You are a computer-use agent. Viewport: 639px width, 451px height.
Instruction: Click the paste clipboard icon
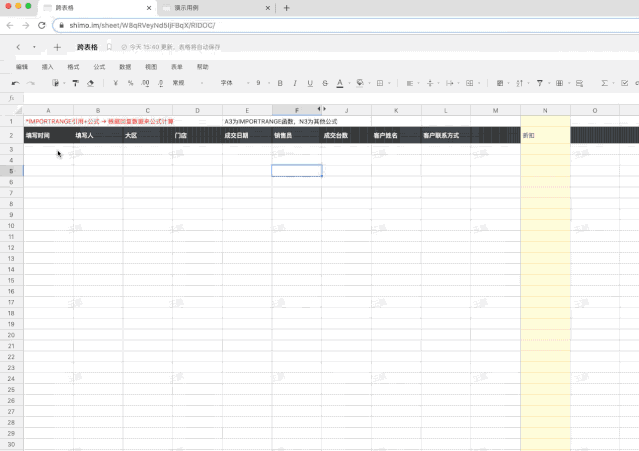55,83
